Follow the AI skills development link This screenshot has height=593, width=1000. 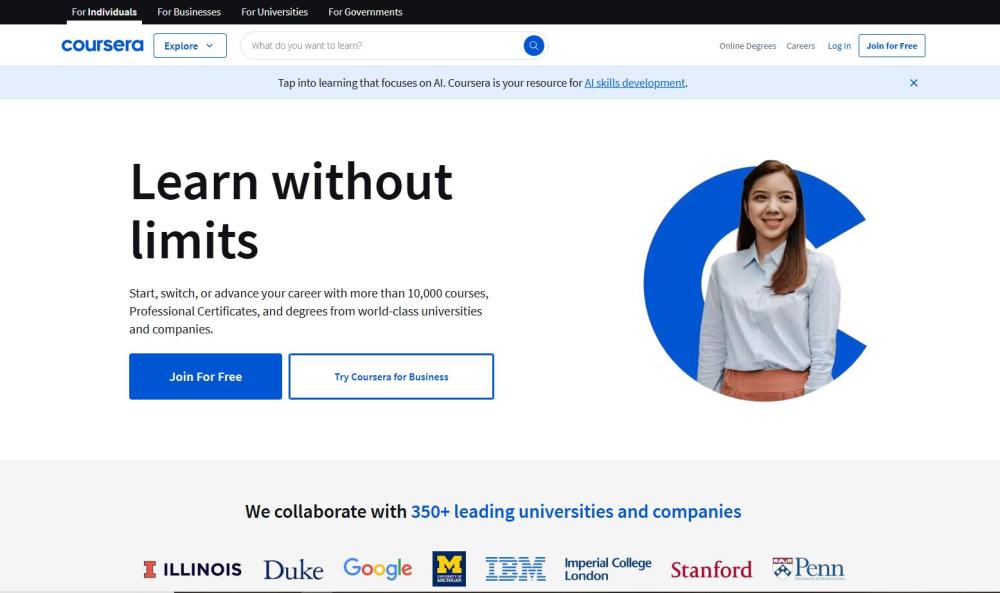coord(635,83)
